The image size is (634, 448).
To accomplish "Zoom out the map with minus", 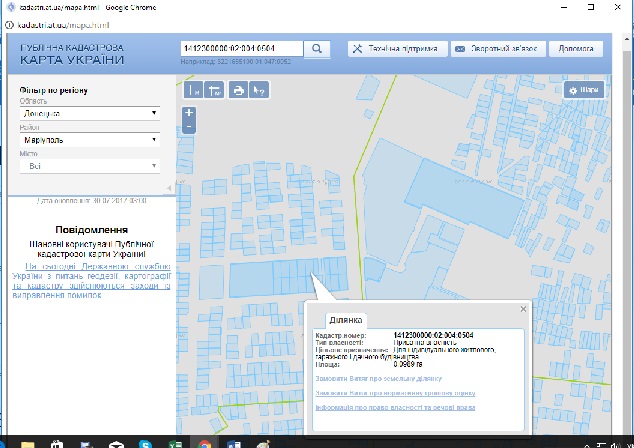I will click(189, 127).
